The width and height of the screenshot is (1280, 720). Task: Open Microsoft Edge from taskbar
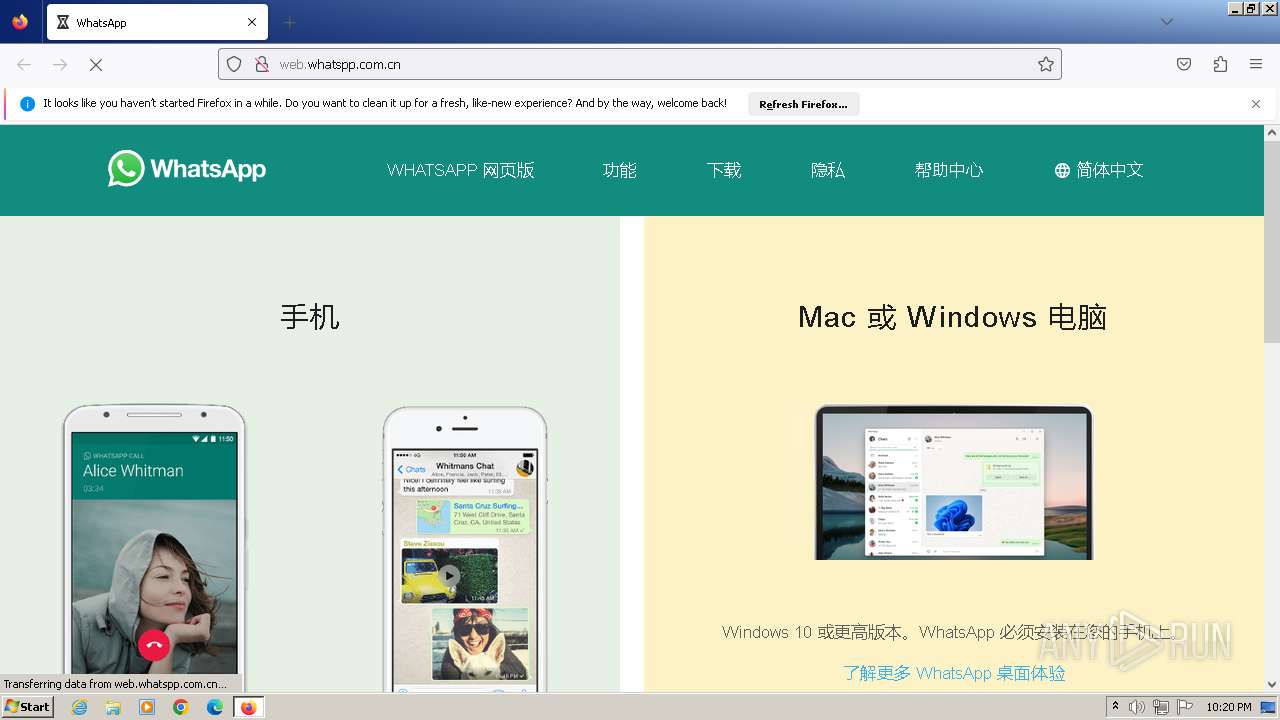click(215, 707)
